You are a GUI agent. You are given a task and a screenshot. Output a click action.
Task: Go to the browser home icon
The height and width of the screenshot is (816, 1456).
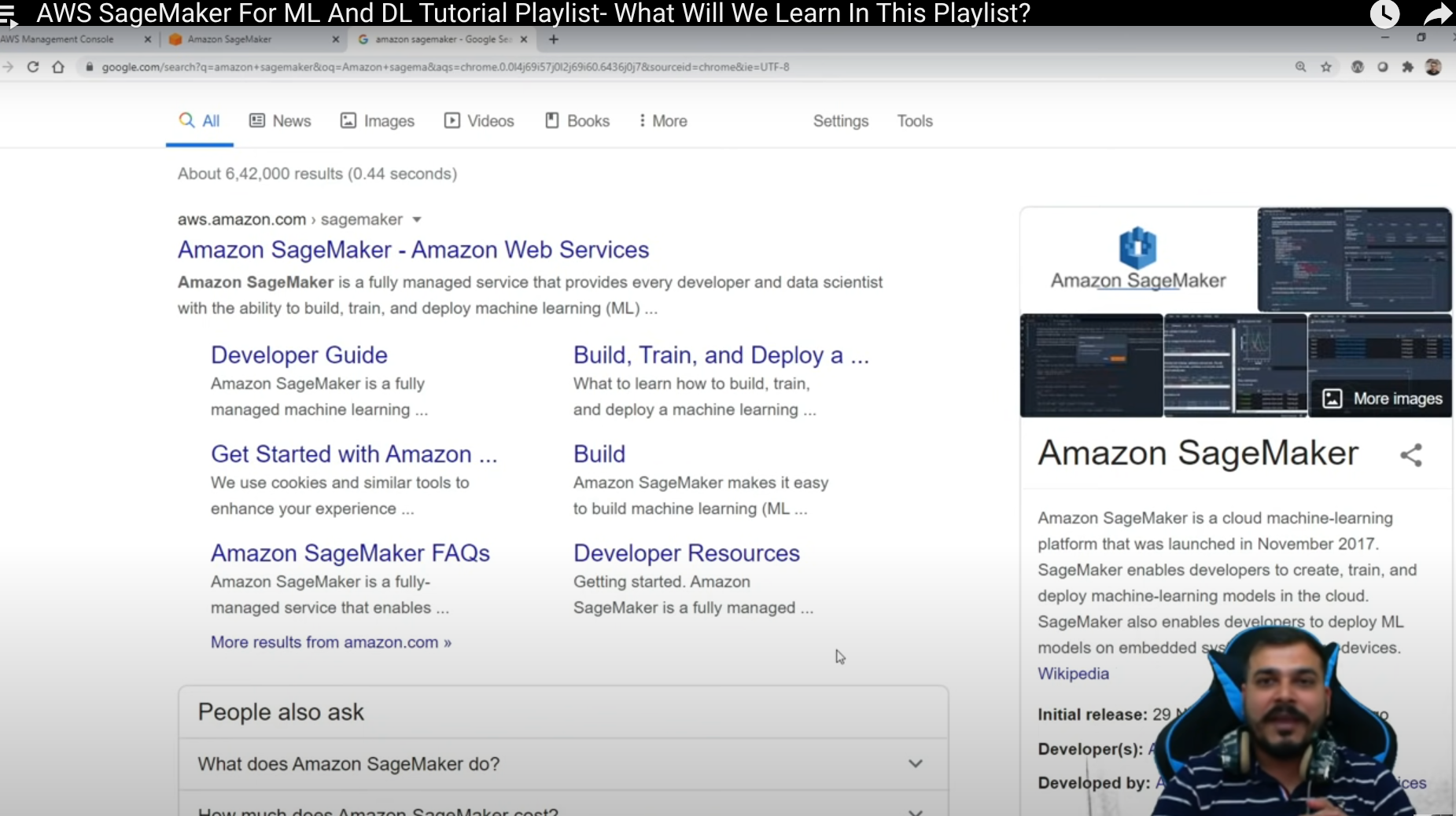[x=58, y=67]
